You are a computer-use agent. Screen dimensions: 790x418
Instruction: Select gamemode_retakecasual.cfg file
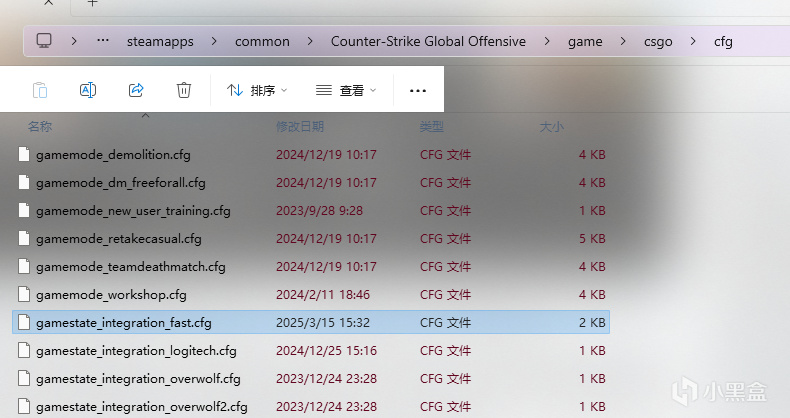tap(311, 239)
